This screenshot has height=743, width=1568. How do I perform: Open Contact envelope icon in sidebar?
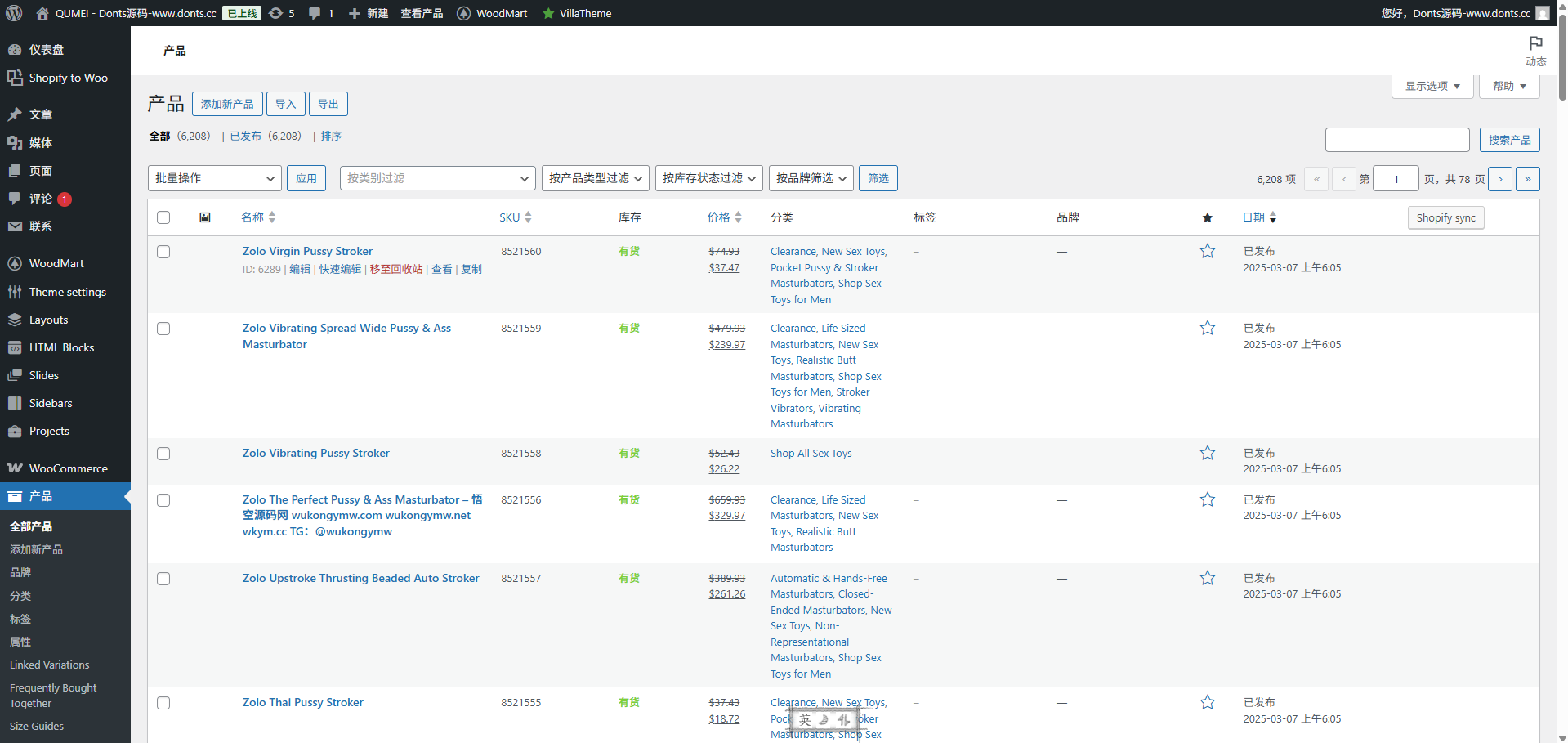tap(15, 226)
